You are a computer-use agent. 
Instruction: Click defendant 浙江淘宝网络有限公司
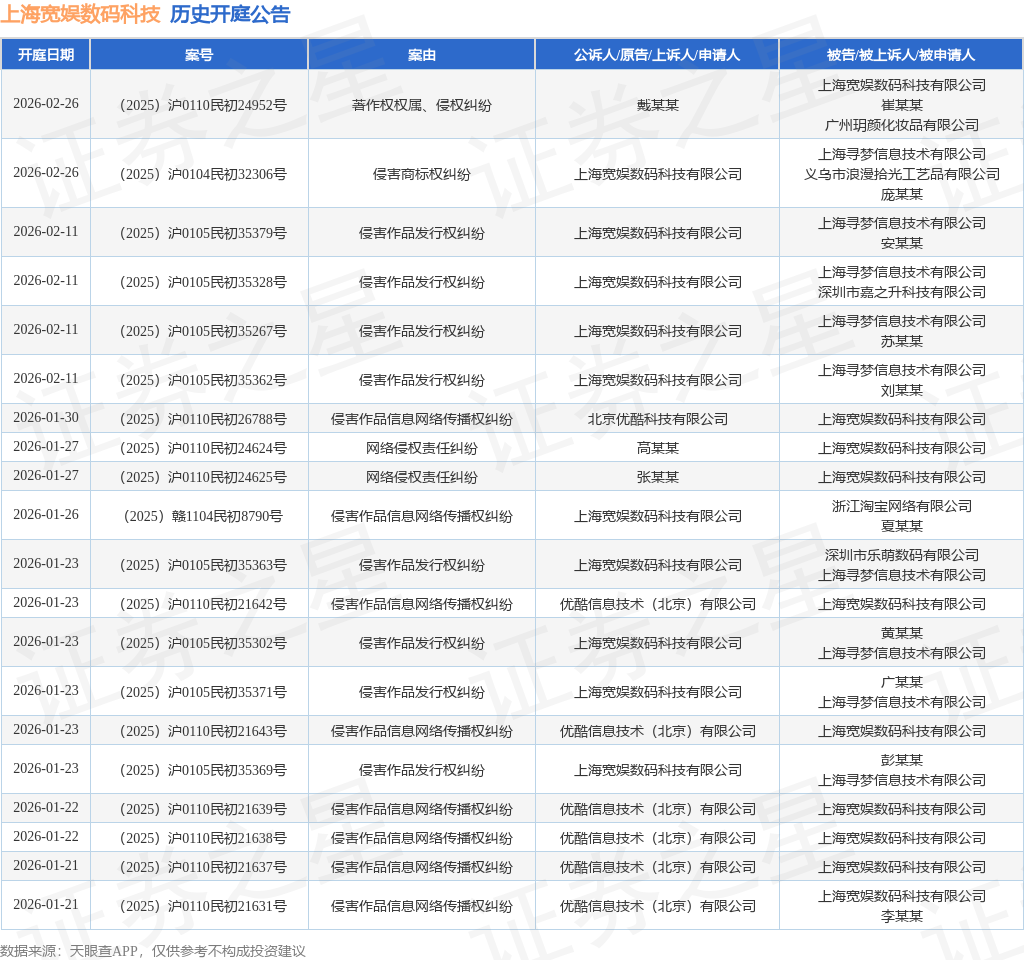coord(902,506)
